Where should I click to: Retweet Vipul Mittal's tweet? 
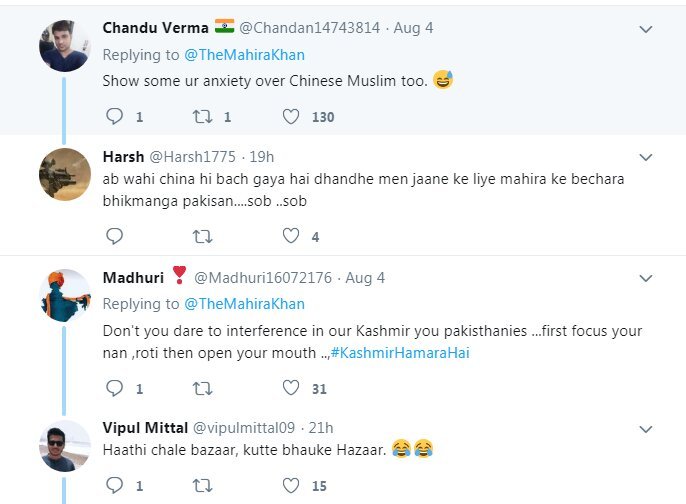pos(202,486)
